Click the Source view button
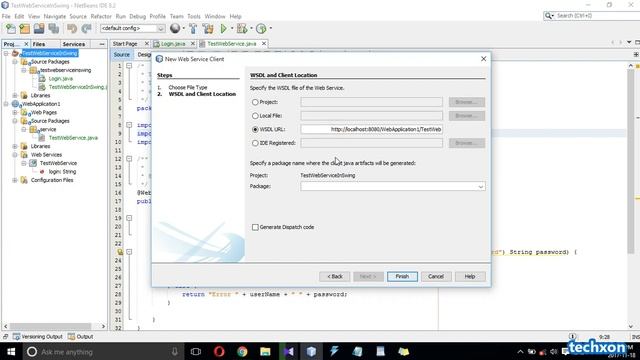The height and width of the screenshot is (360, 640). coord(122,55)
